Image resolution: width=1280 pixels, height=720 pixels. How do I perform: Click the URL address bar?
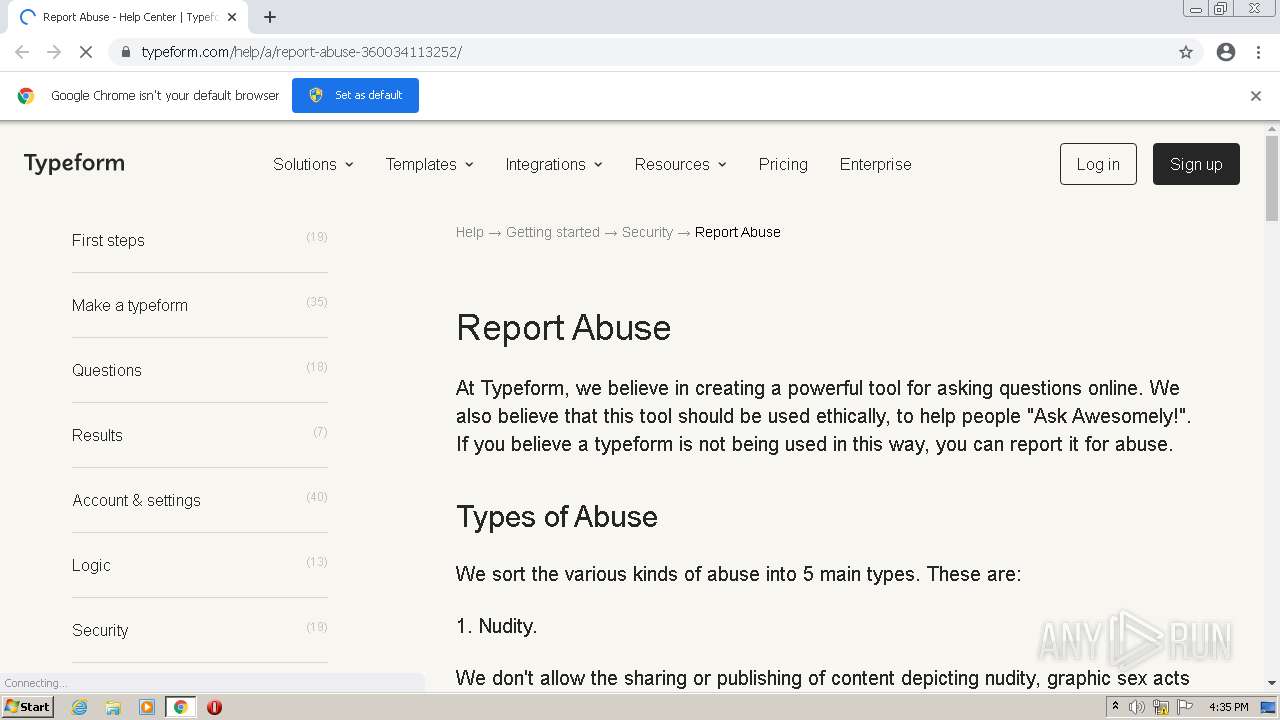(x=640, y=52)
